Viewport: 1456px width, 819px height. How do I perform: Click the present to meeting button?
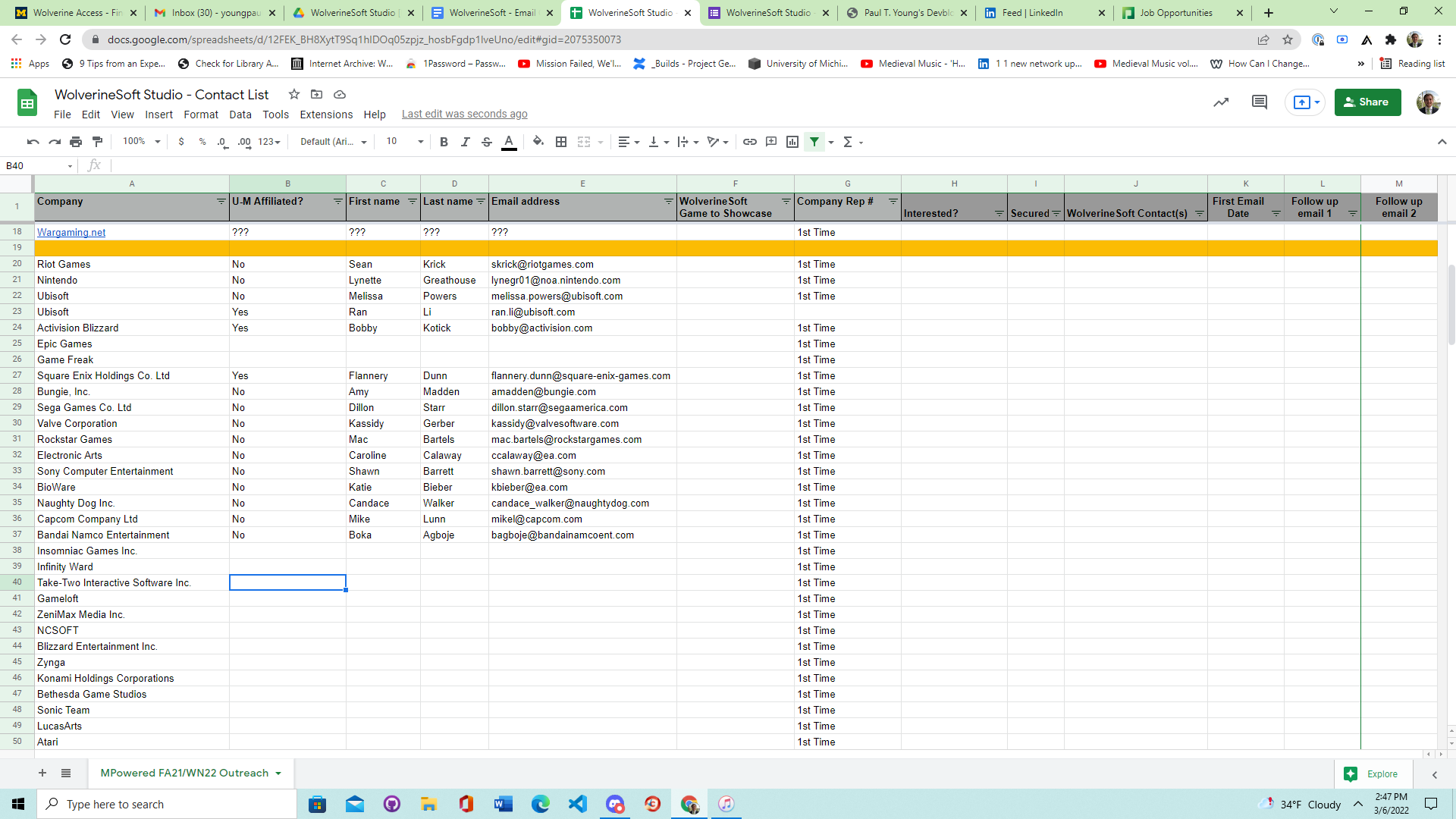click(1306, 102)
